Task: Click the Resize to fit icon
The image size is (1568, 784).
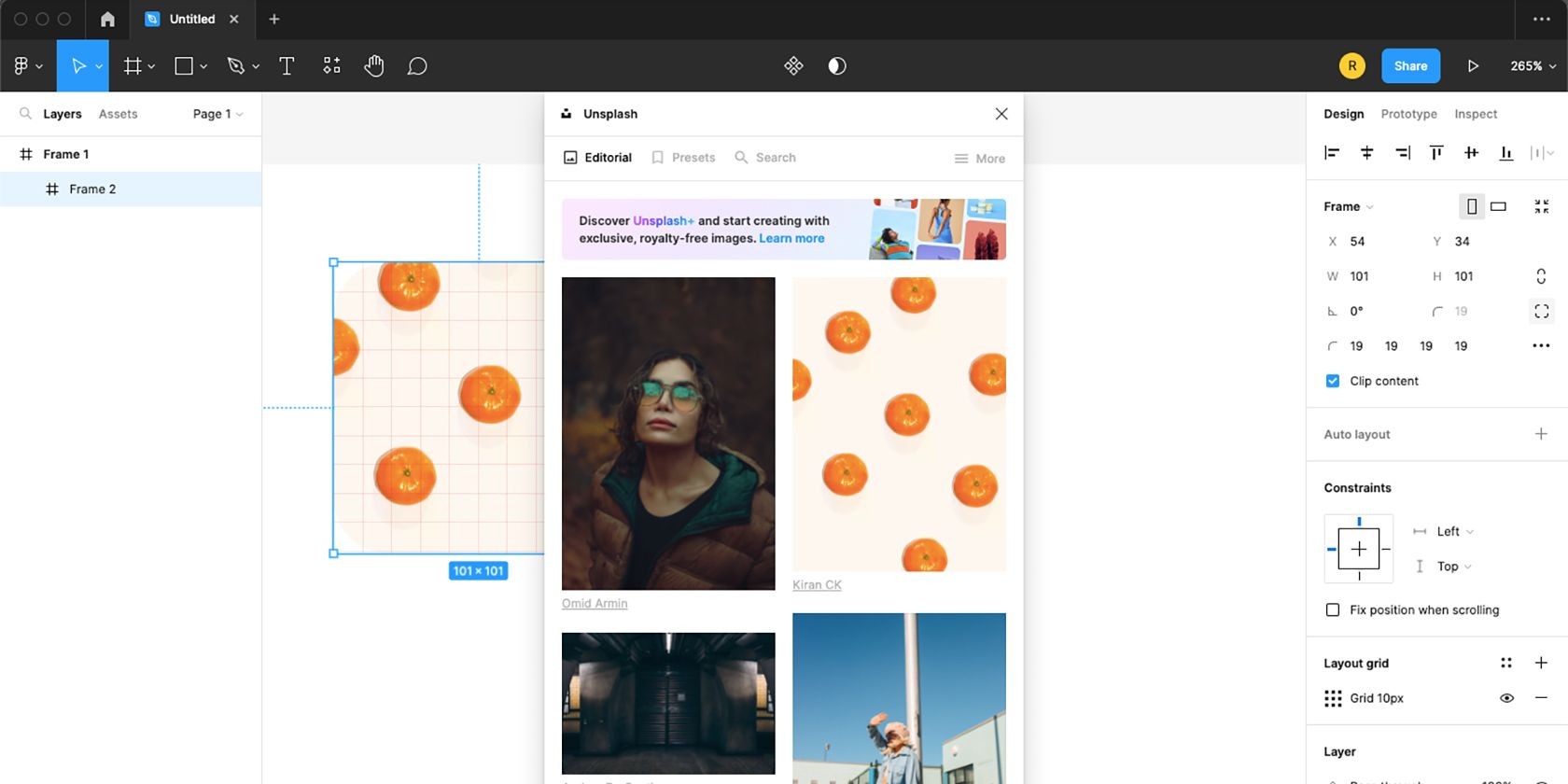Action: 1541,206
